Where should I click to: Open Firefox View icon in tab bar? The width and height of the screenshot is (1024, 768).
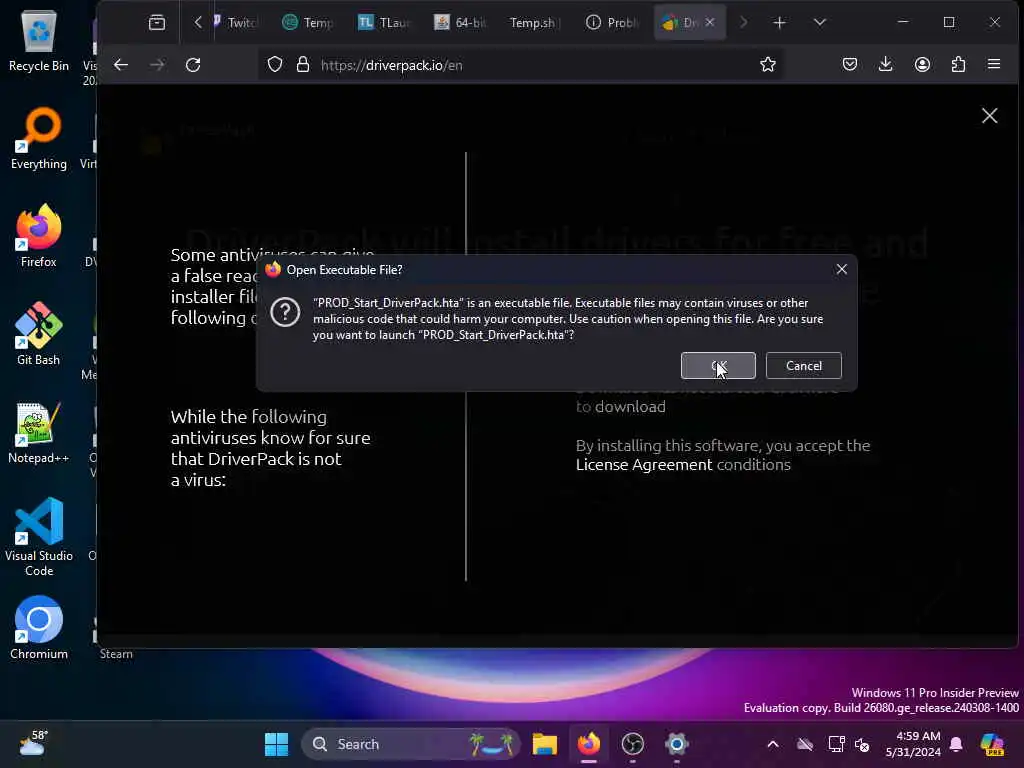[157, 23]
